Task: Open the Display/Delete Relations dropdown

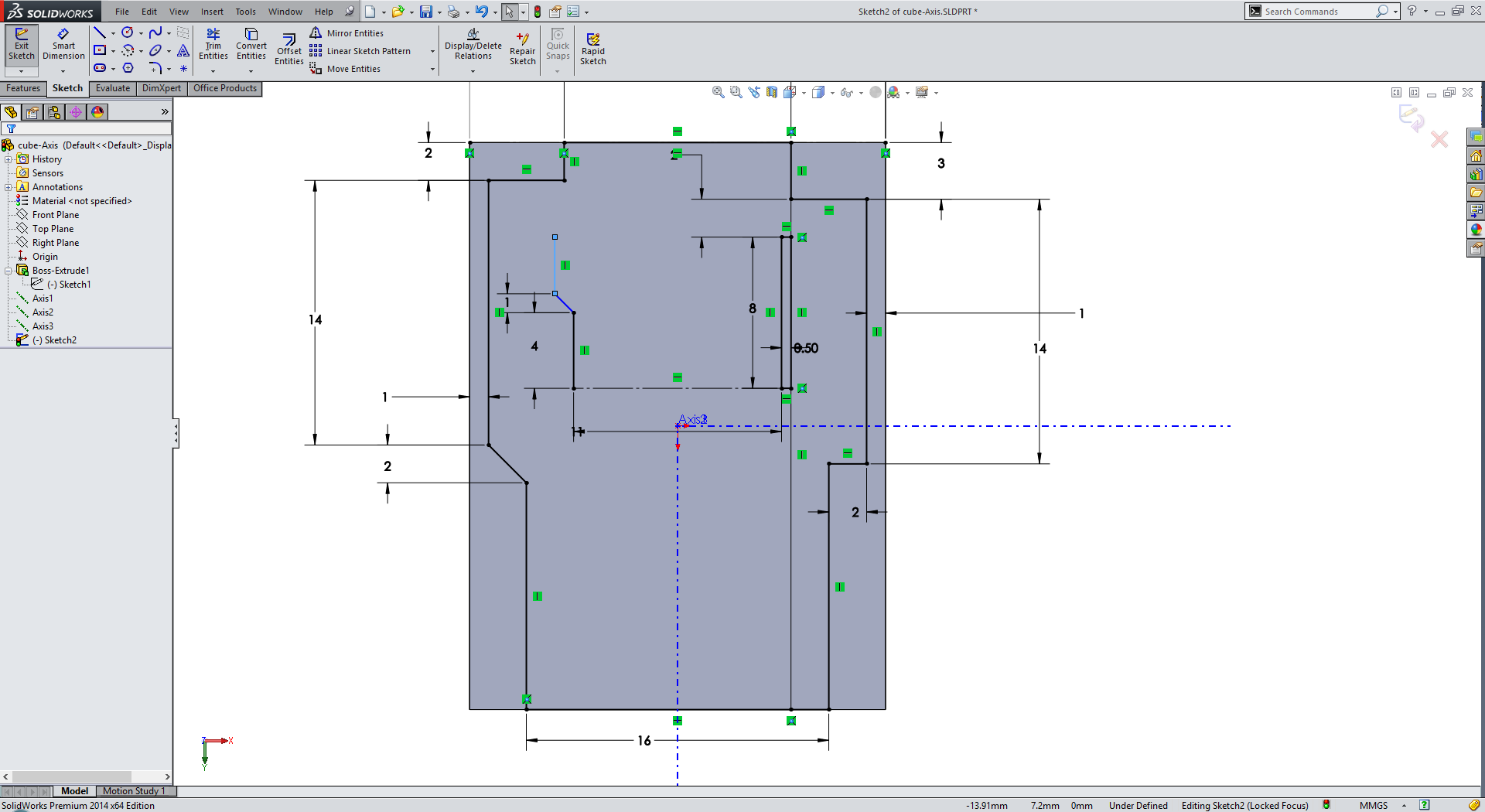Action: [473, 71]
